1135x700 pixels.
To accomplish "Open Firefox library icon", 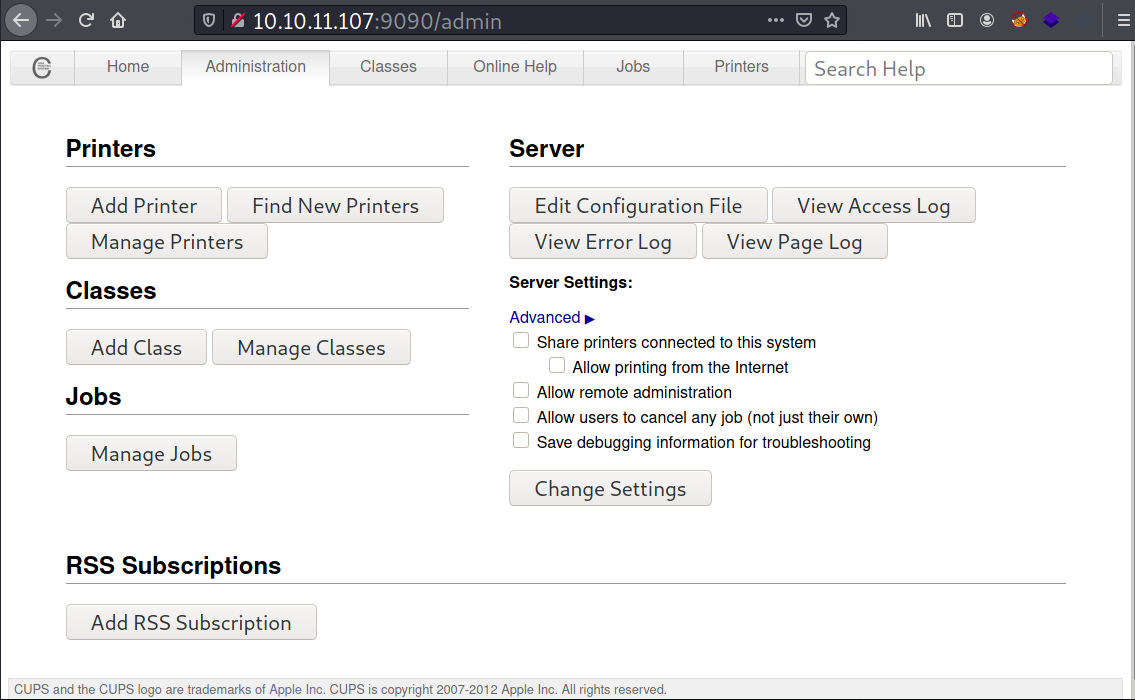I will tap(923, 20).
